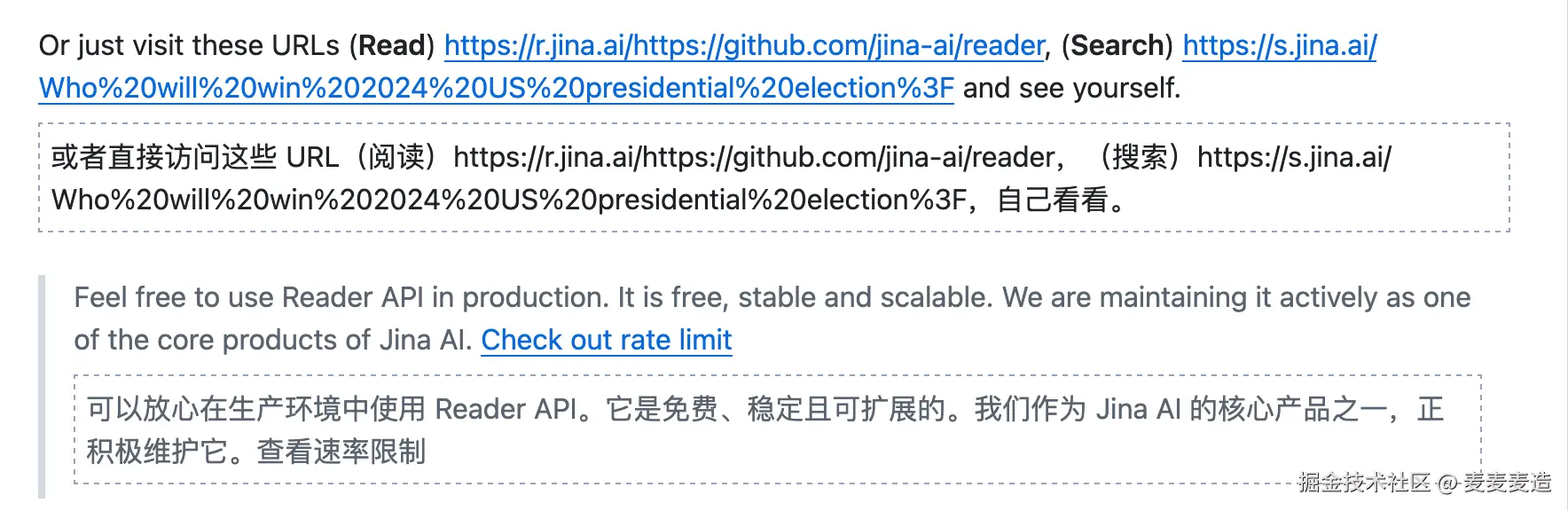Viewport: 1568px width, 511px height.
Task: Click the '掘金技术社区 @ 麦麦麦造' watermark
Action: point(1424,483)
